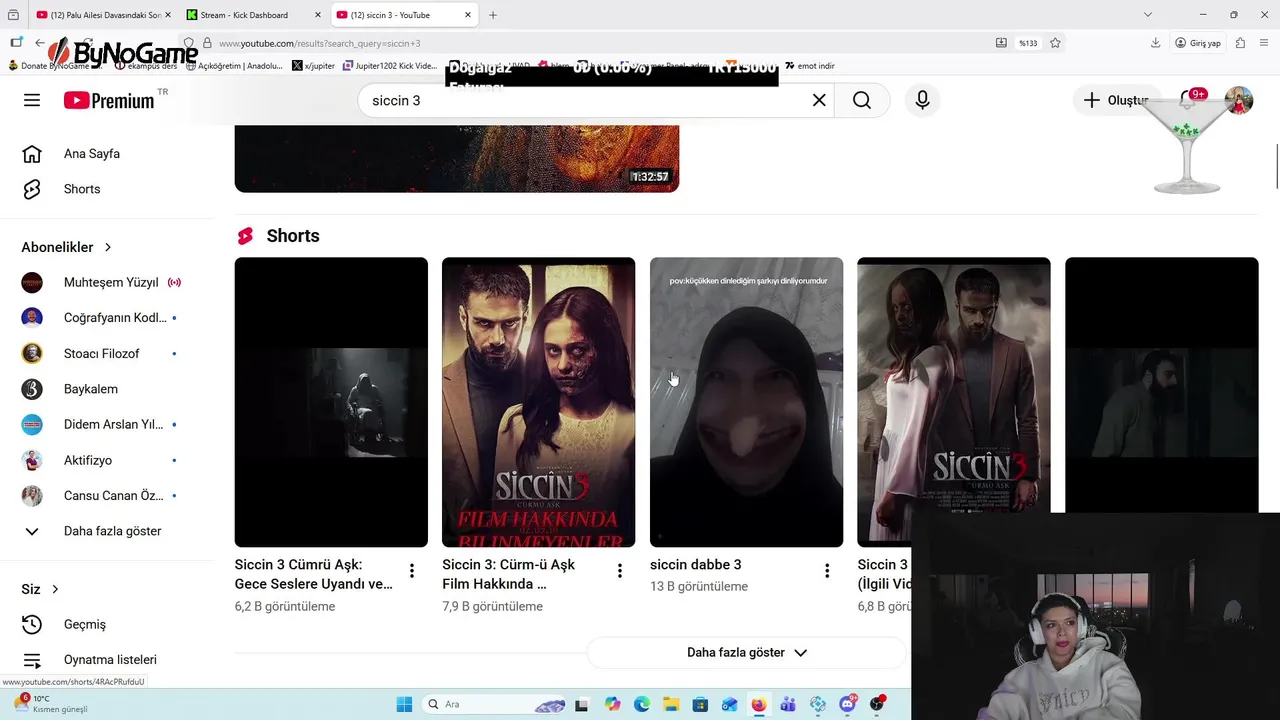Start voice search with the microphone
Viewport: 1280px width, 720px height.
[922, 100]
